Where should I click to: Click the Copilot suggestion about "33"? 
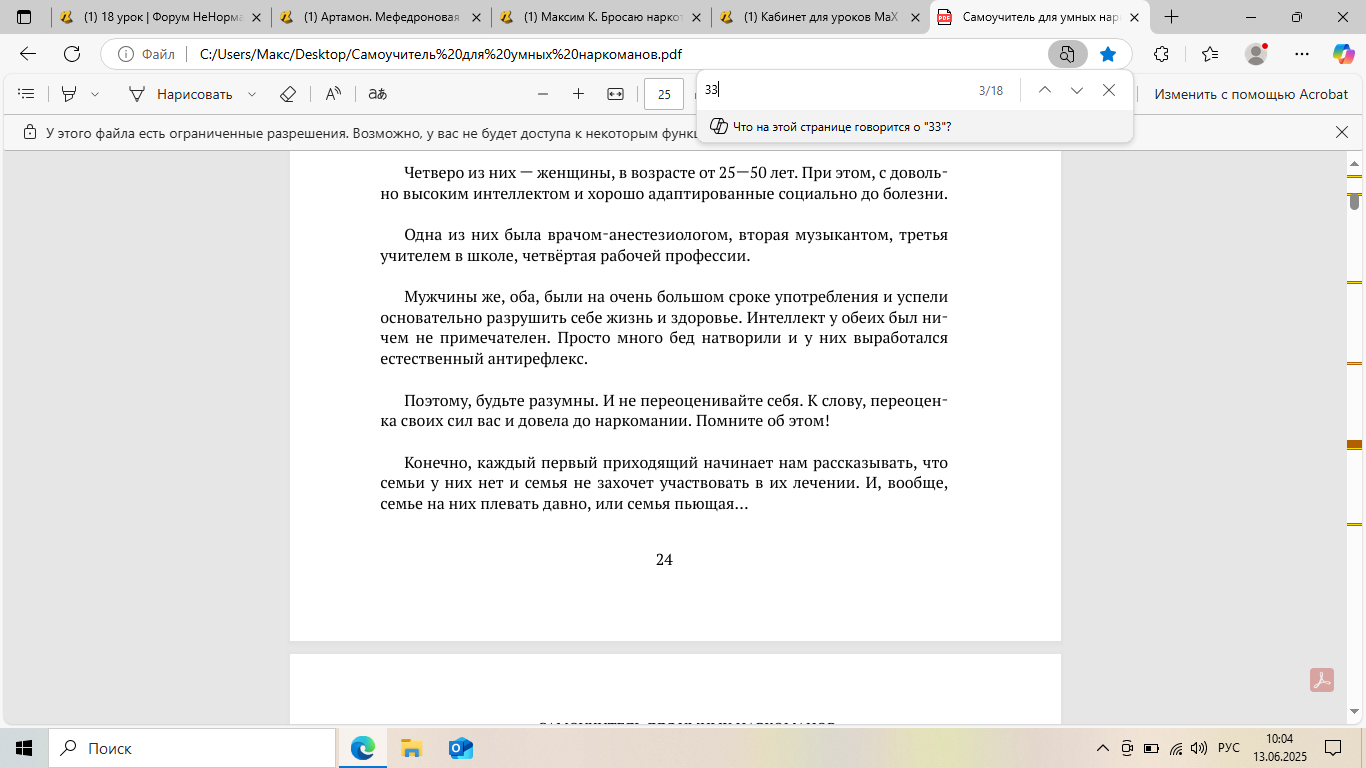pos(841,127)
